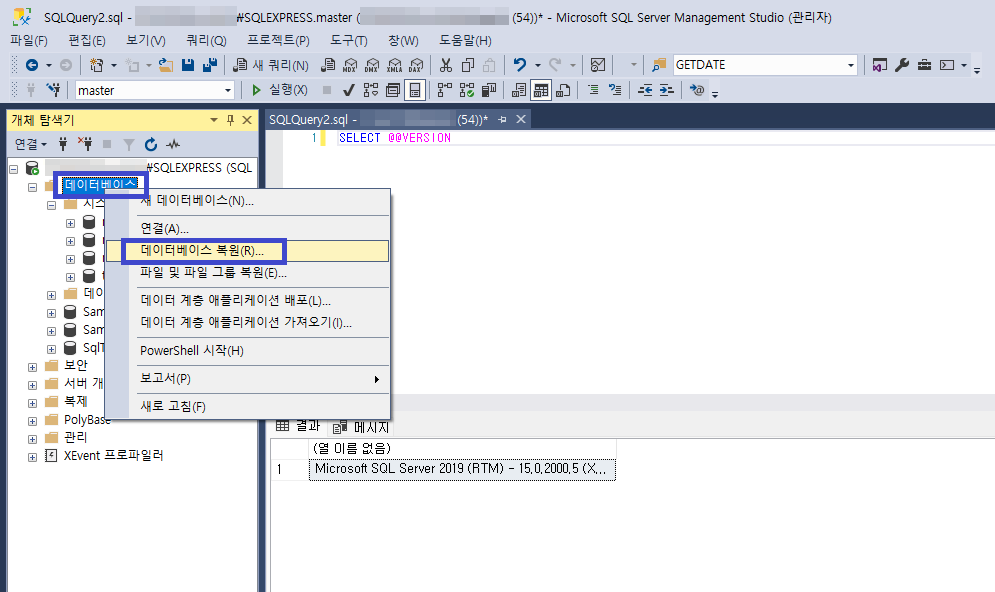Screen dimensions: 995x592
Task: Click the Copy icon in toolbar
Action: tap(468, 65)
